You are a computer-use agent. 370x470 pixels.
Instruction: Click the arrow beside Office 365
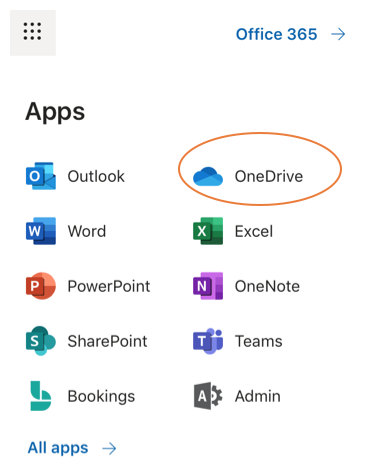(x=338, y=34)
